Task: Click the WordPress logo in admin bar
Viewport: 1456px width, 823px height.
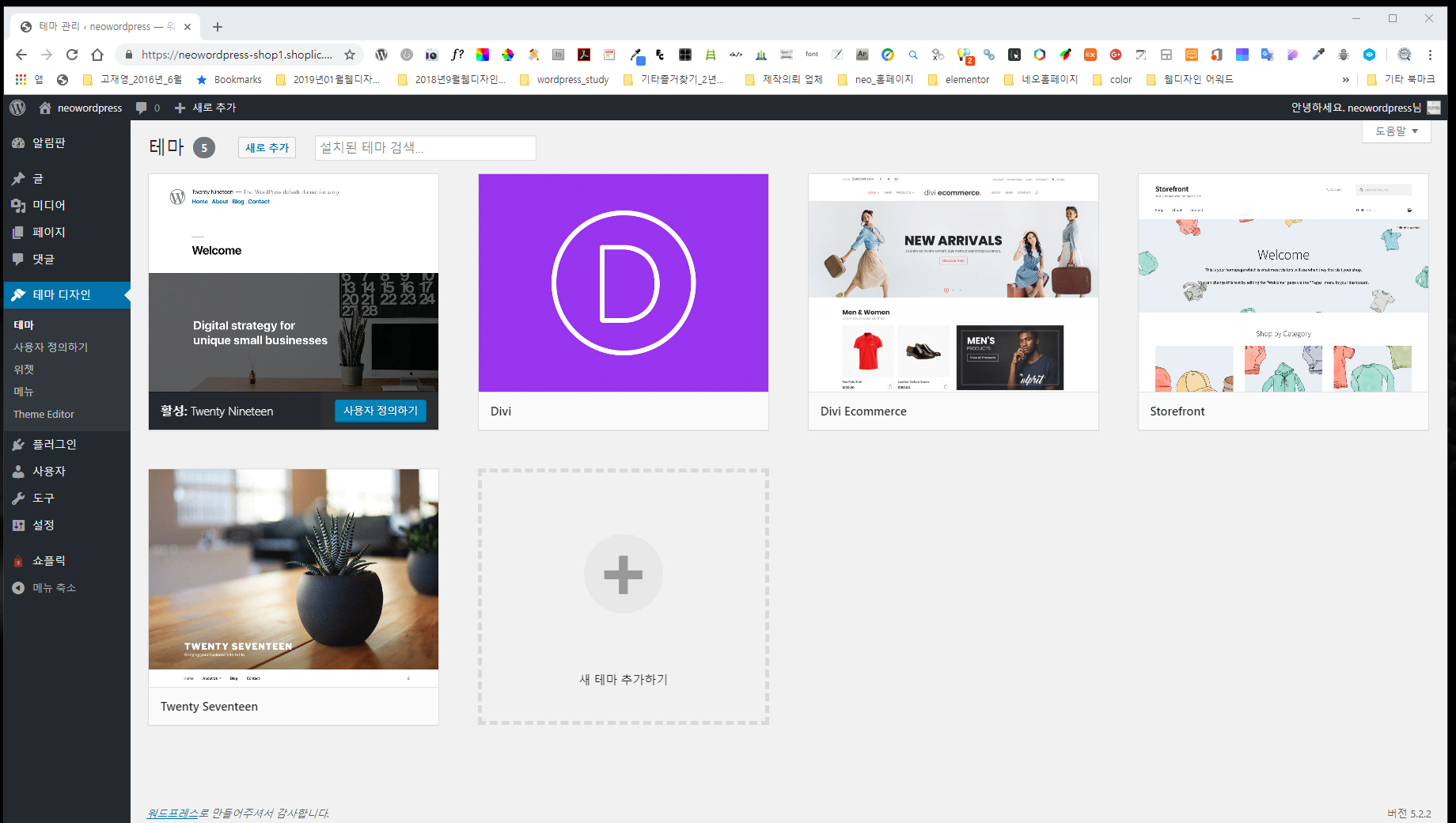Action: (17, 108)
